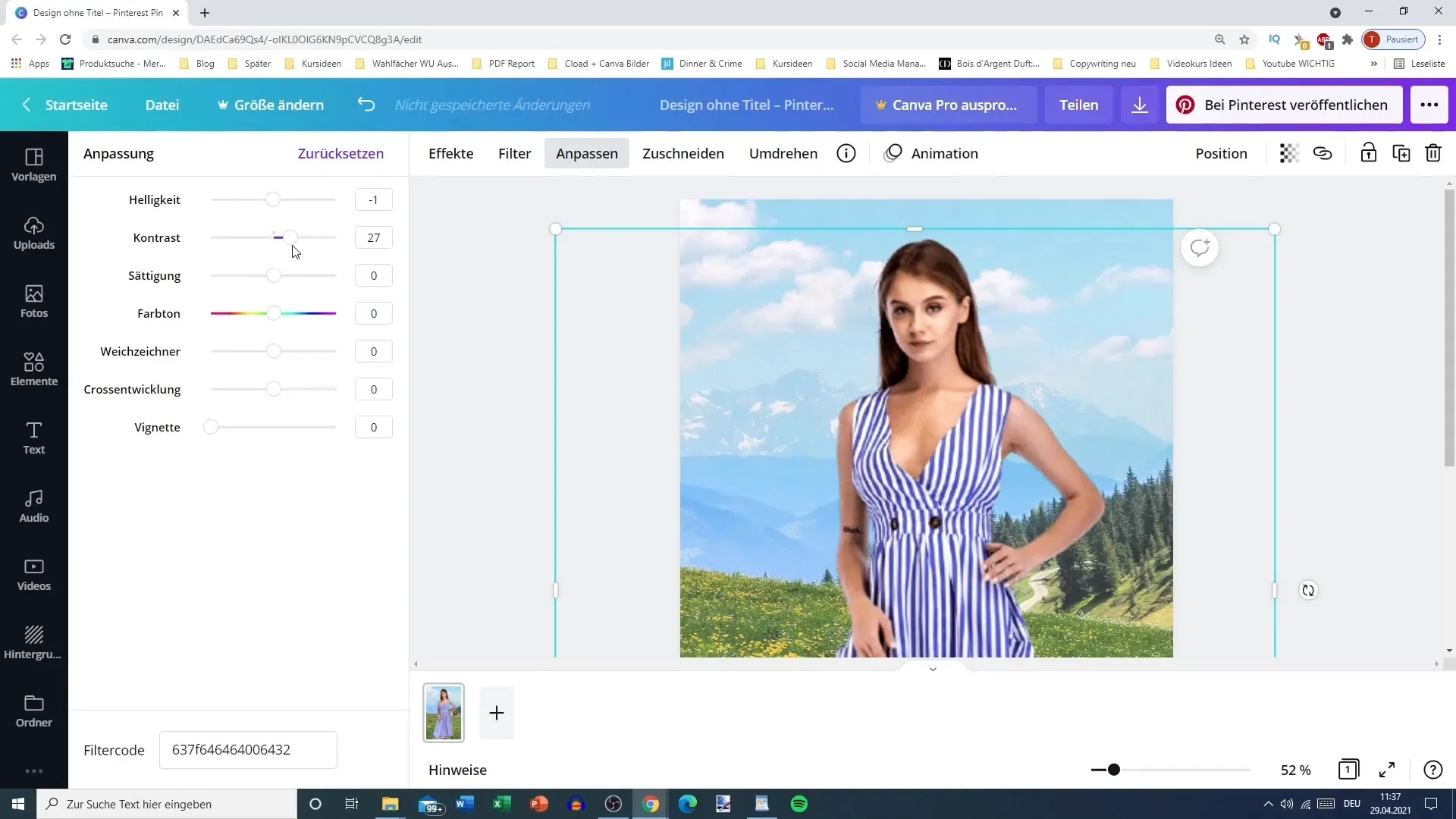Click the Kontrast value field

pyautogui.click(x=374, y=237)
